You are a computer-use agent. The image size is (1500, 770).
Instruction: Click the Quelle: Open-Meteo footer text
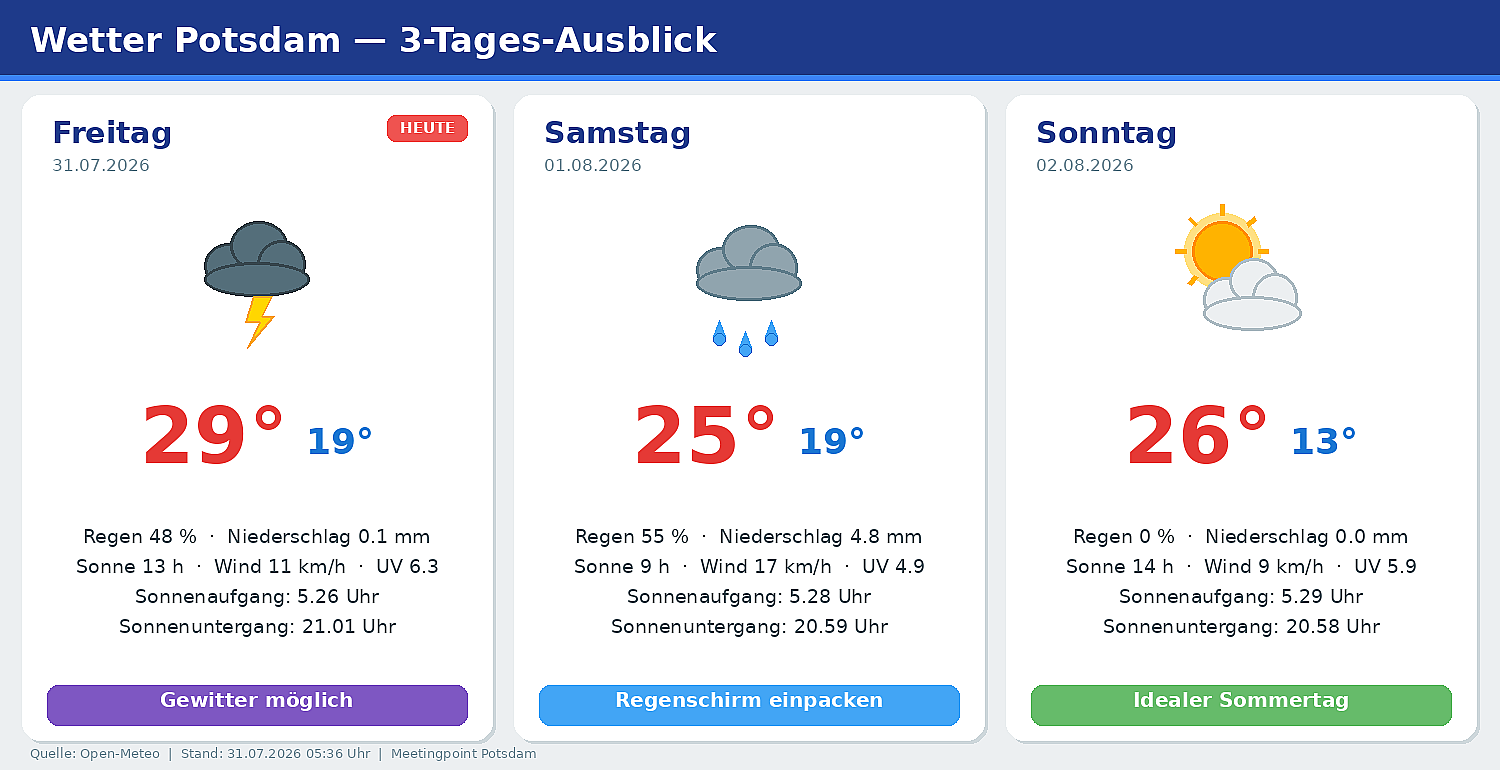[x=95, y=754]
